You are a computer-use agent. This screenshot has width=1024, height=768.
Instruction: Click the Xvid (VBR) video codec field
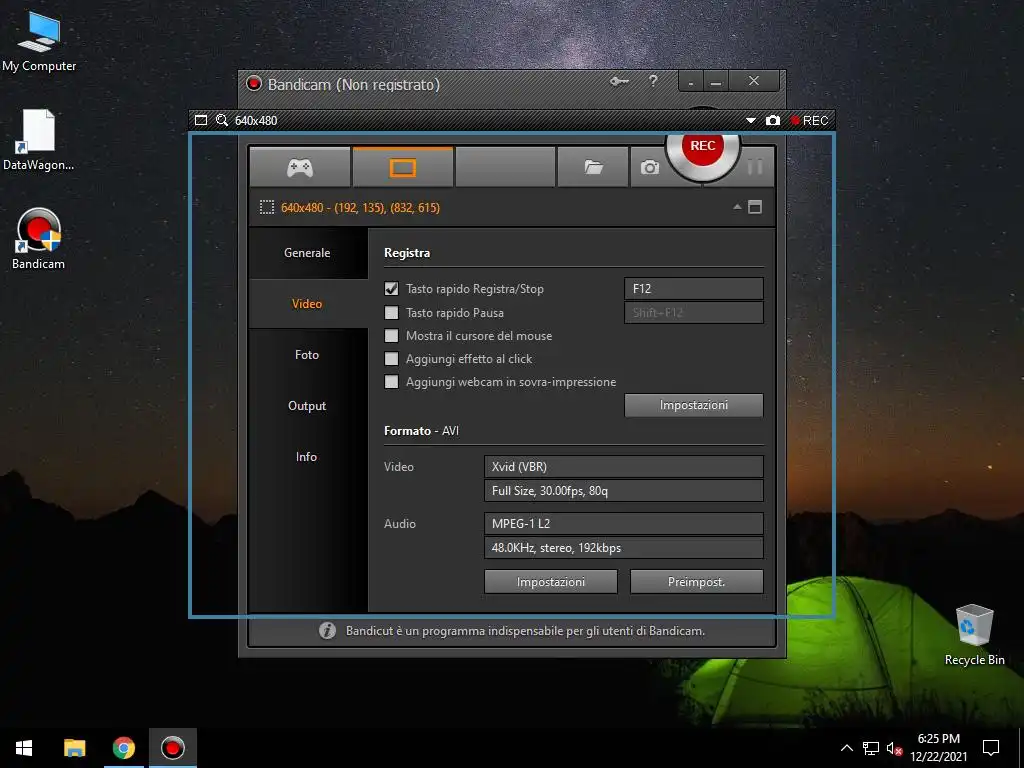tap(624, 466)
